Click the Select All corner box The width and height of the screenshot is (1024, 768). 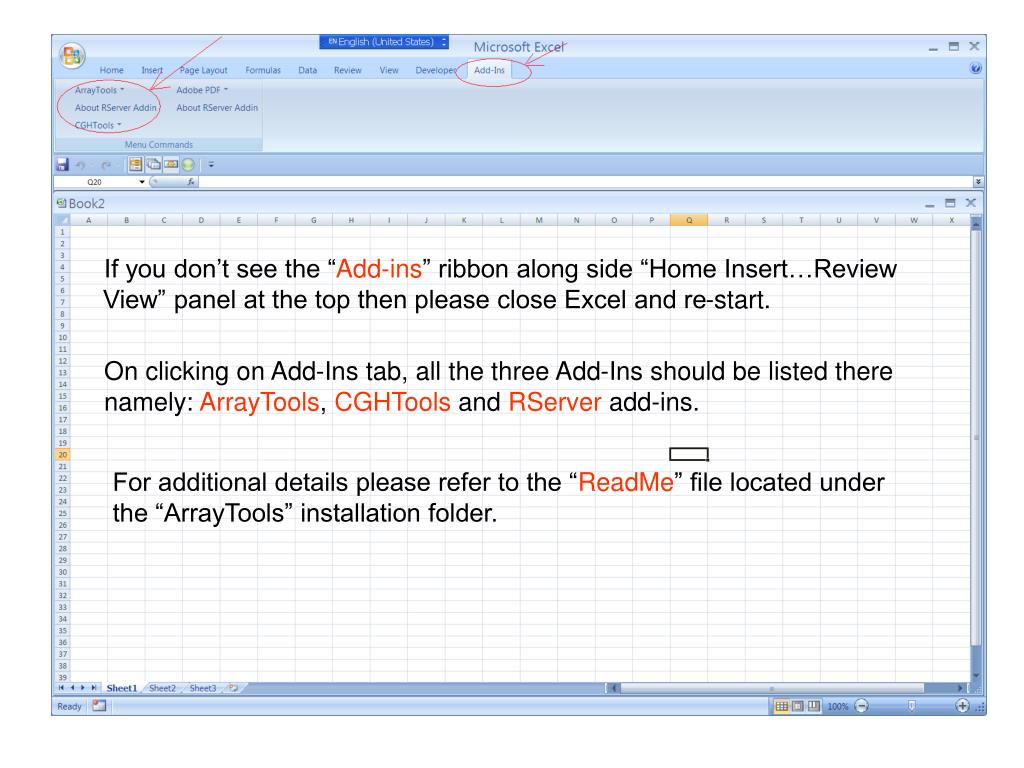pyautogui.click(x=61, y=220)
